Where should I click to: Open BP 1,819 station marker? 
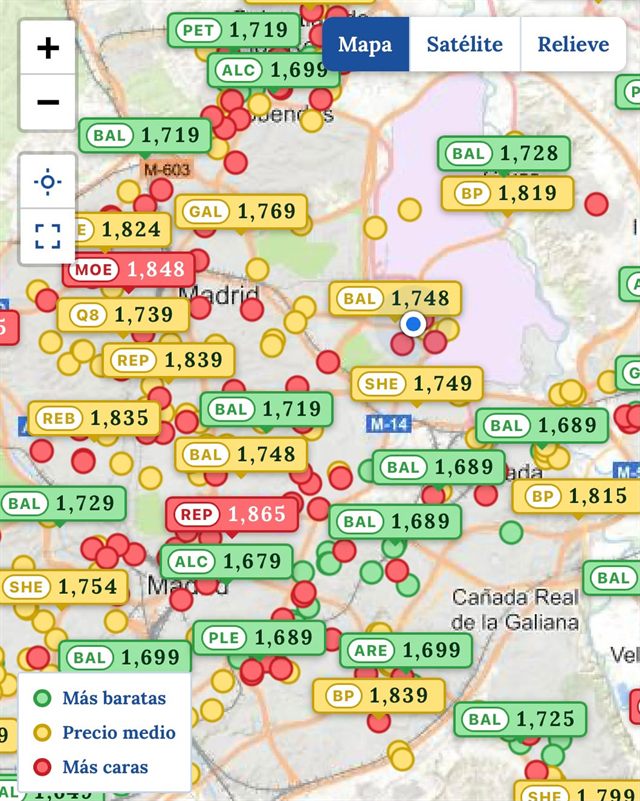point(508,194)
